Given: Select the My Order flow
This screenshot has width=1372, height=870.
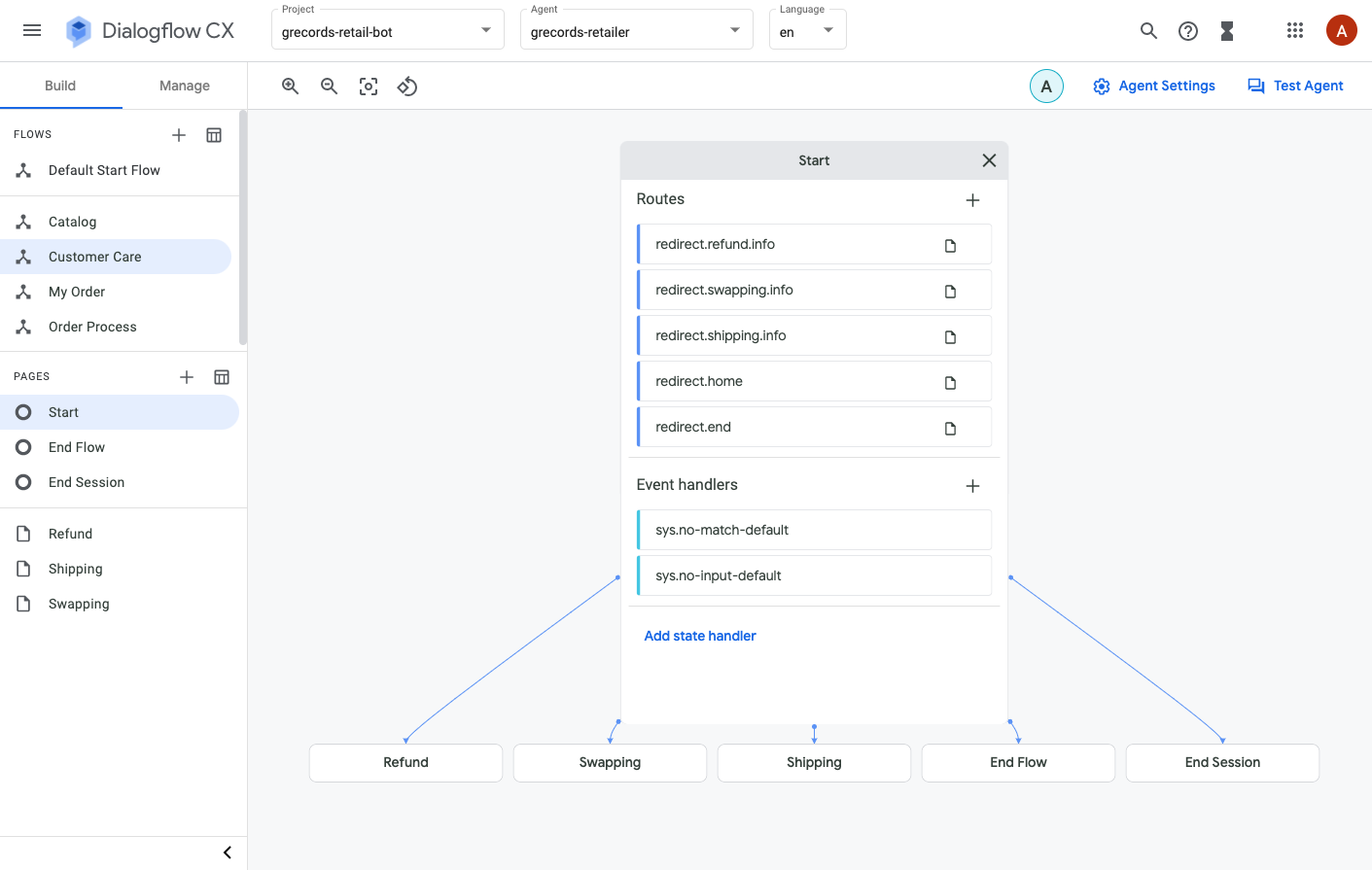Looking at the screenshot, I should pyautogui.click(x=77, y=292).
